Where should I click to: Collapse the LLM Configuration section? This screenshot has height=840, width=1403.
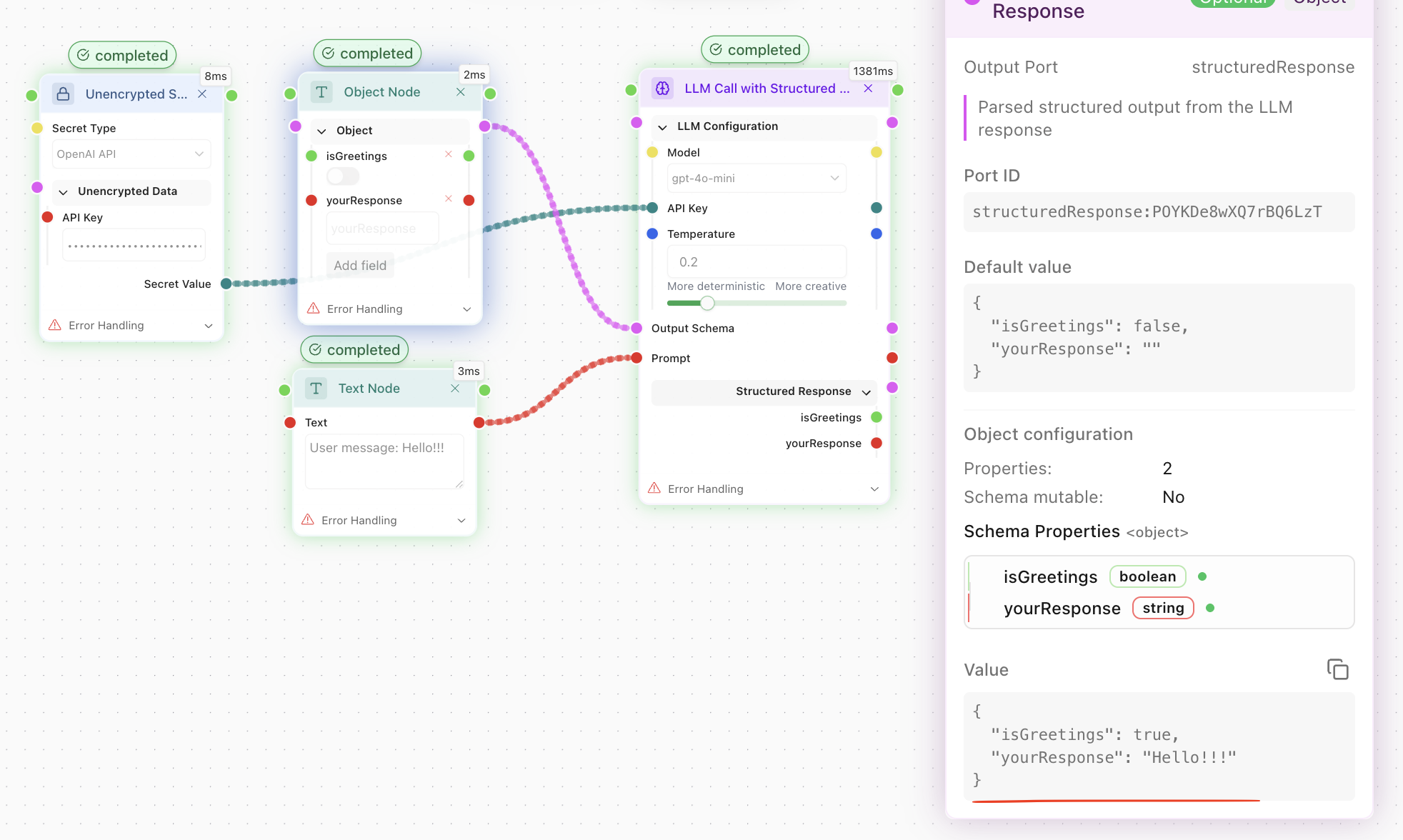[x=663, y=127]
